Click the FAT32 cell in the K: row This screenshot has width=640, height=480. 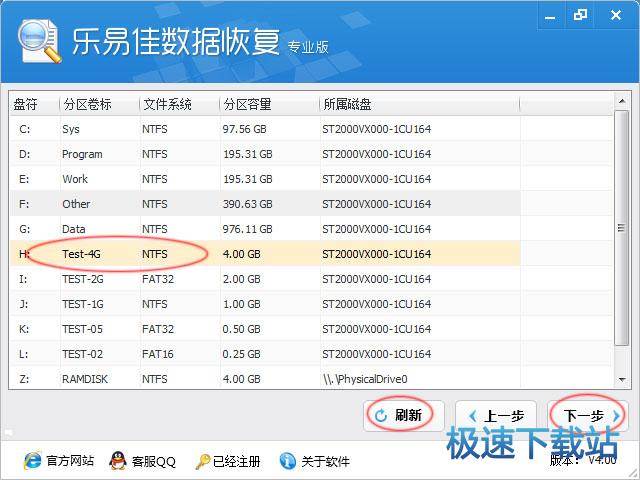[158, 329]
